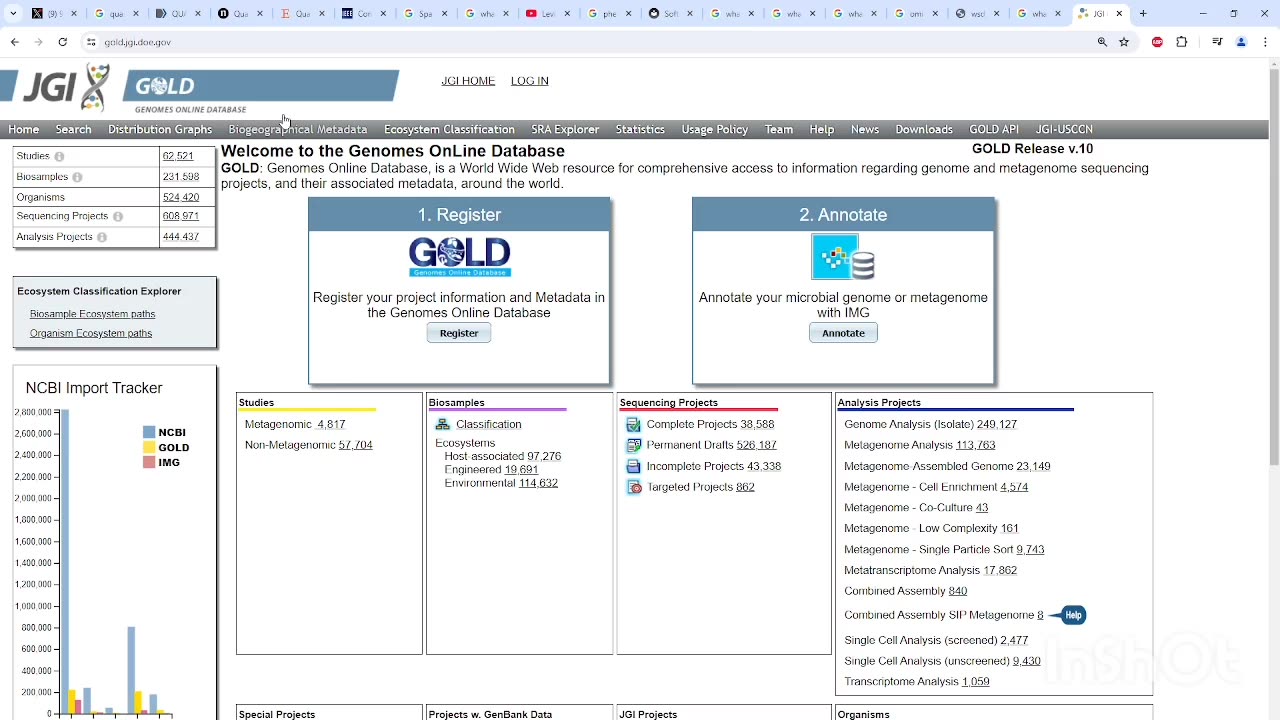Open the Chrome profile avatar icon
The width and height of the screenshot is (1280, 720).
tap(1241, 42)
